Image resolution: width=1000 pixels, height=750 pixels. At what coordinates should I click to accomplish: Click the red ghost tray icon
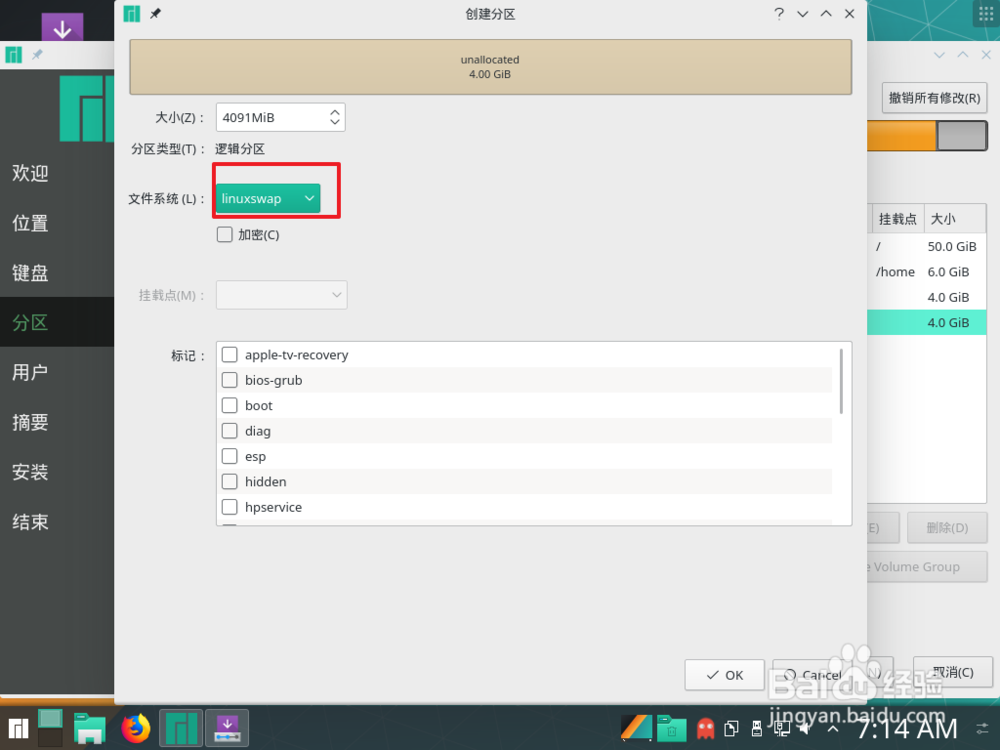coord(706,728)
